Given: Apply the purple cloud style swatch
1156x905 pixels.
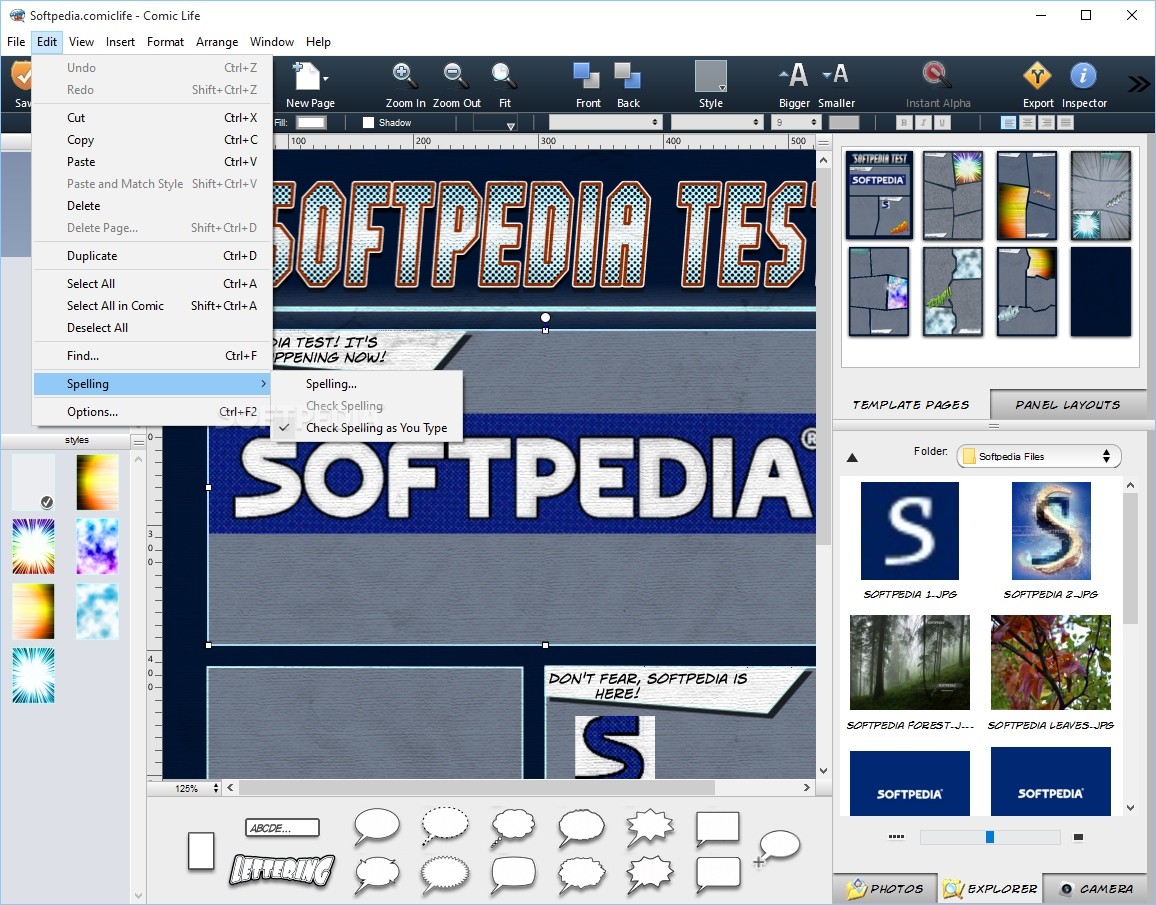Looking at the screenshot, I should tap(97, 546).
